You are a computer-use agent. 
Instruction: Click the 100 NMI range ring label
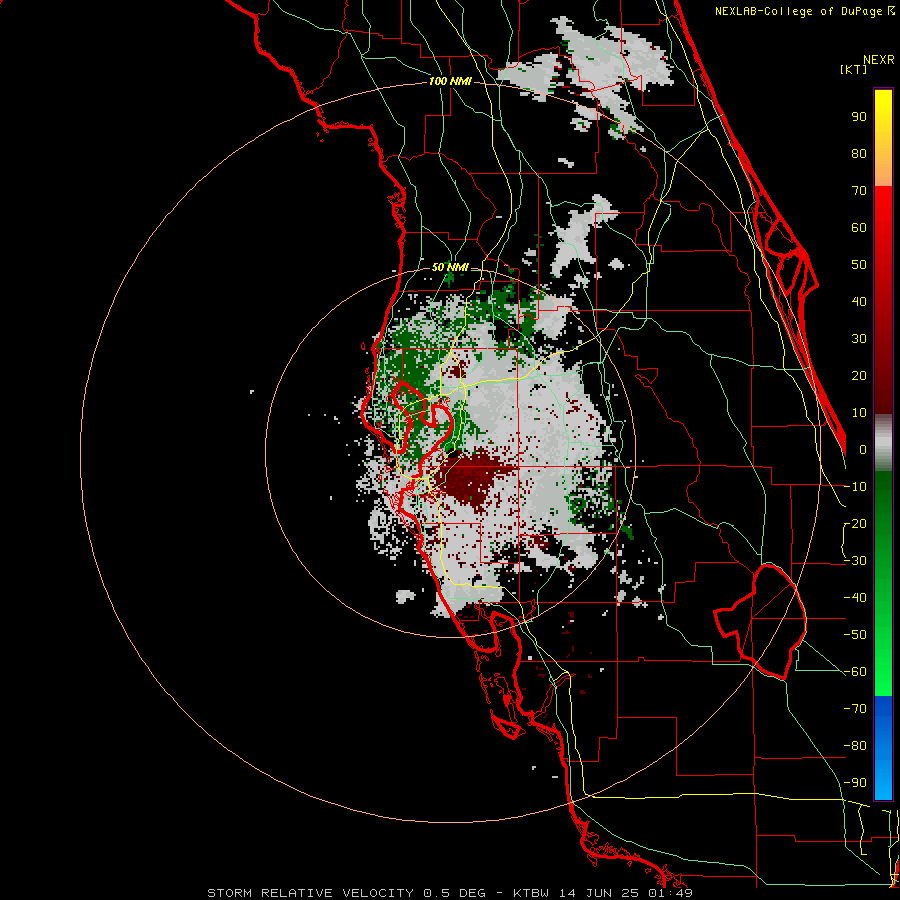pyautogui.click(x=450, y=82)
